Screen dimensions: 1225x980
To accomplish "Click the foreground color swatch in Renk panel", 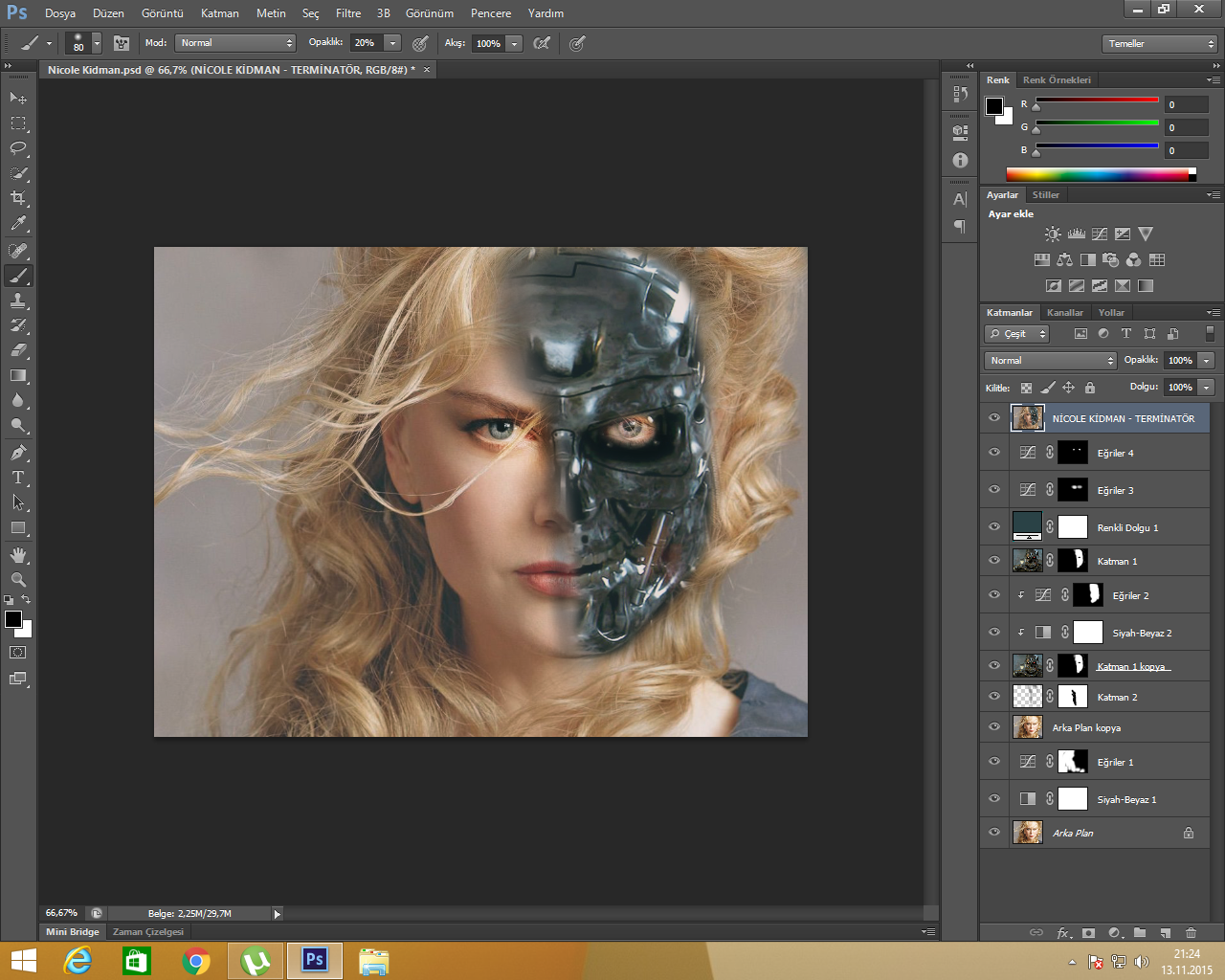I will click(x=994, y=106).
